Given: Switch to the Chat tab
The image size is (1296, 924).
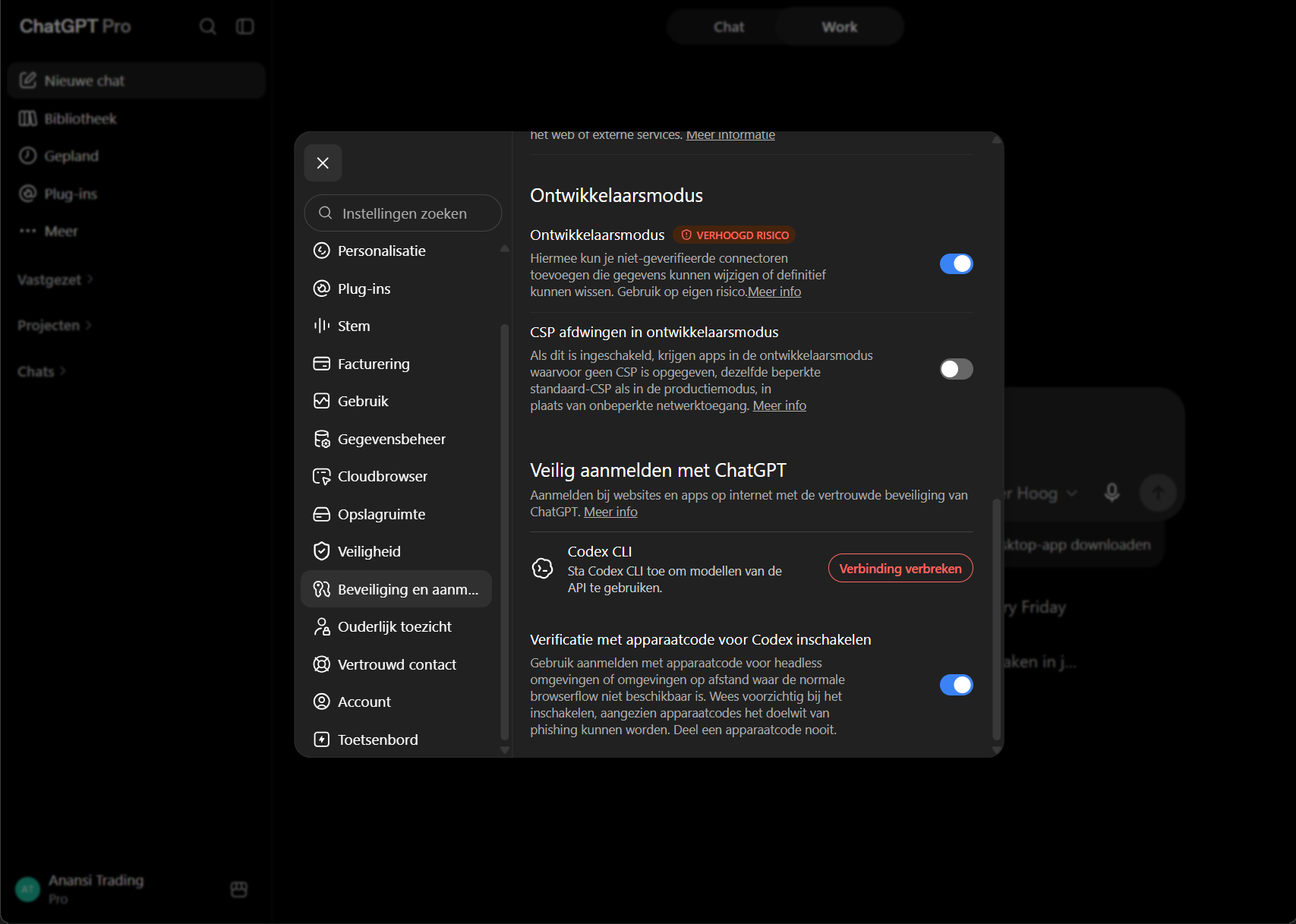Looking at the screenshot, I should [729, 27].
